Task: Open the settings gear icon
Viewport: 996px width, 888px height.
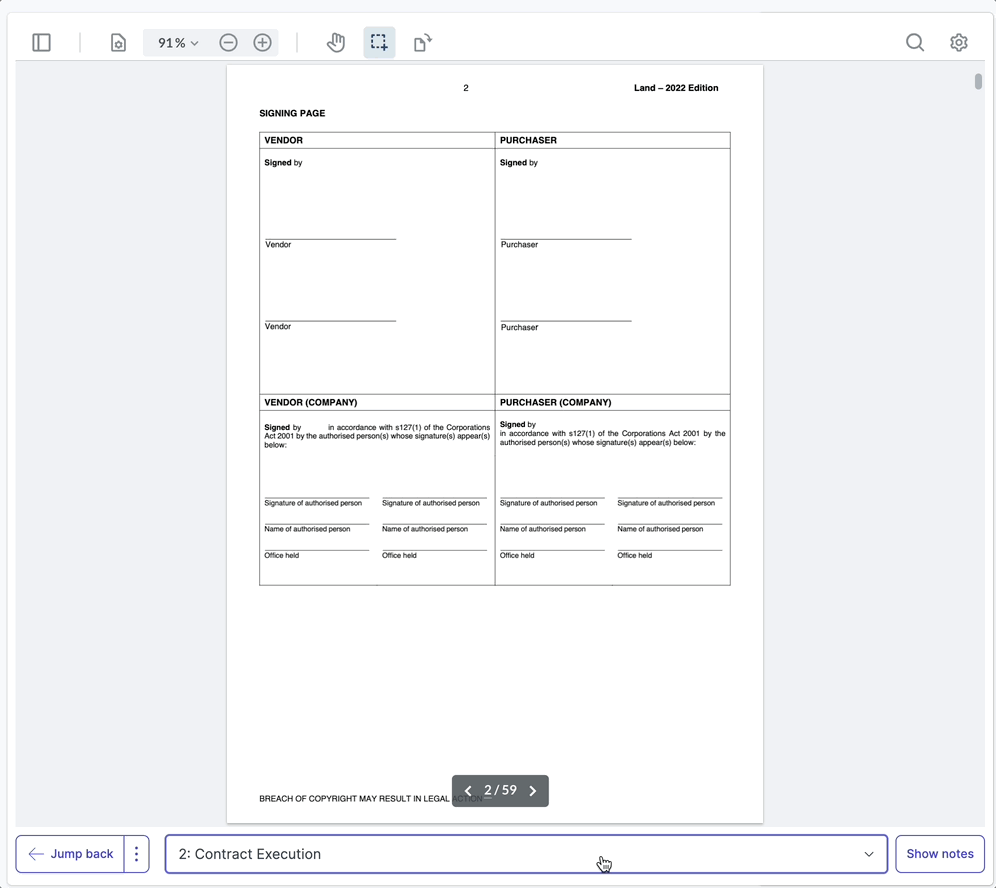Action: point(958,43)
